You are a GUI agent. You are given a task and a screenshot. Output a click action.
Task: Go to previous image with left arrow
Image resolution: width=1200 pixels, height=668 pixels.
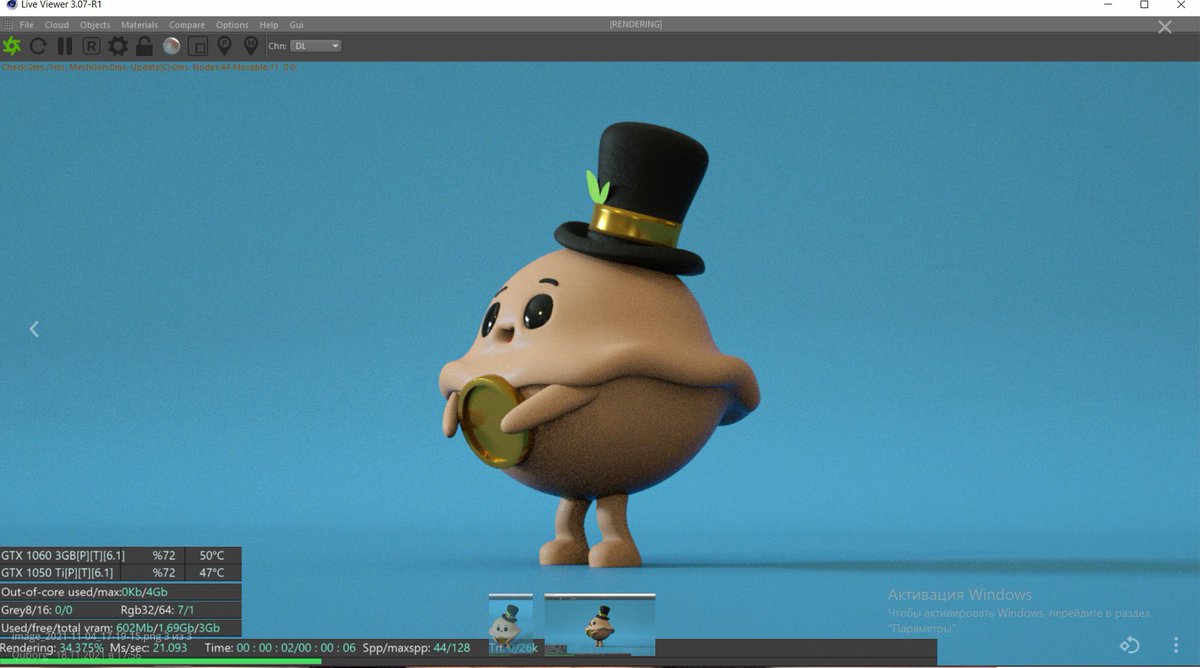(34, 329)
